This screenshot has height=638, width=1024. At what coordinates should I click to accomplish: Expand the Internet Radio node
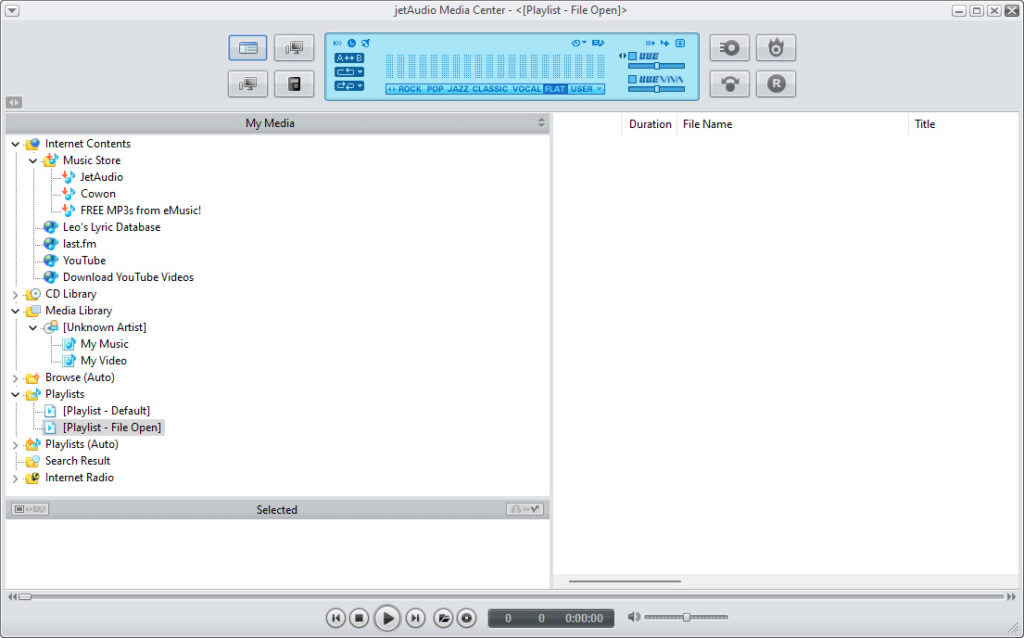tap(15, 478)
